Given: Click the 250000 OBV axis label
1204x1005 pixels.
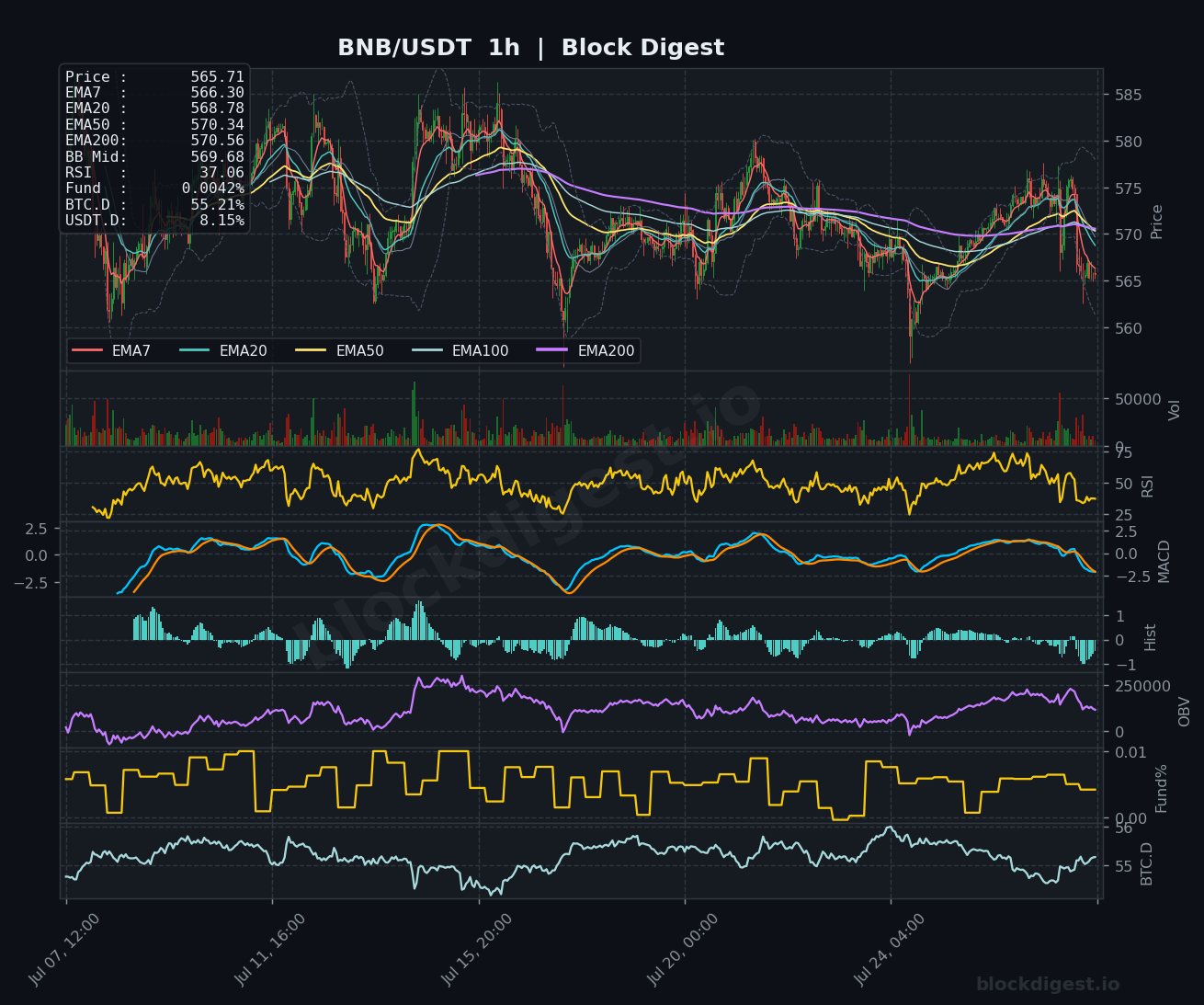Looking at the screenshot, I should 1143,686.
